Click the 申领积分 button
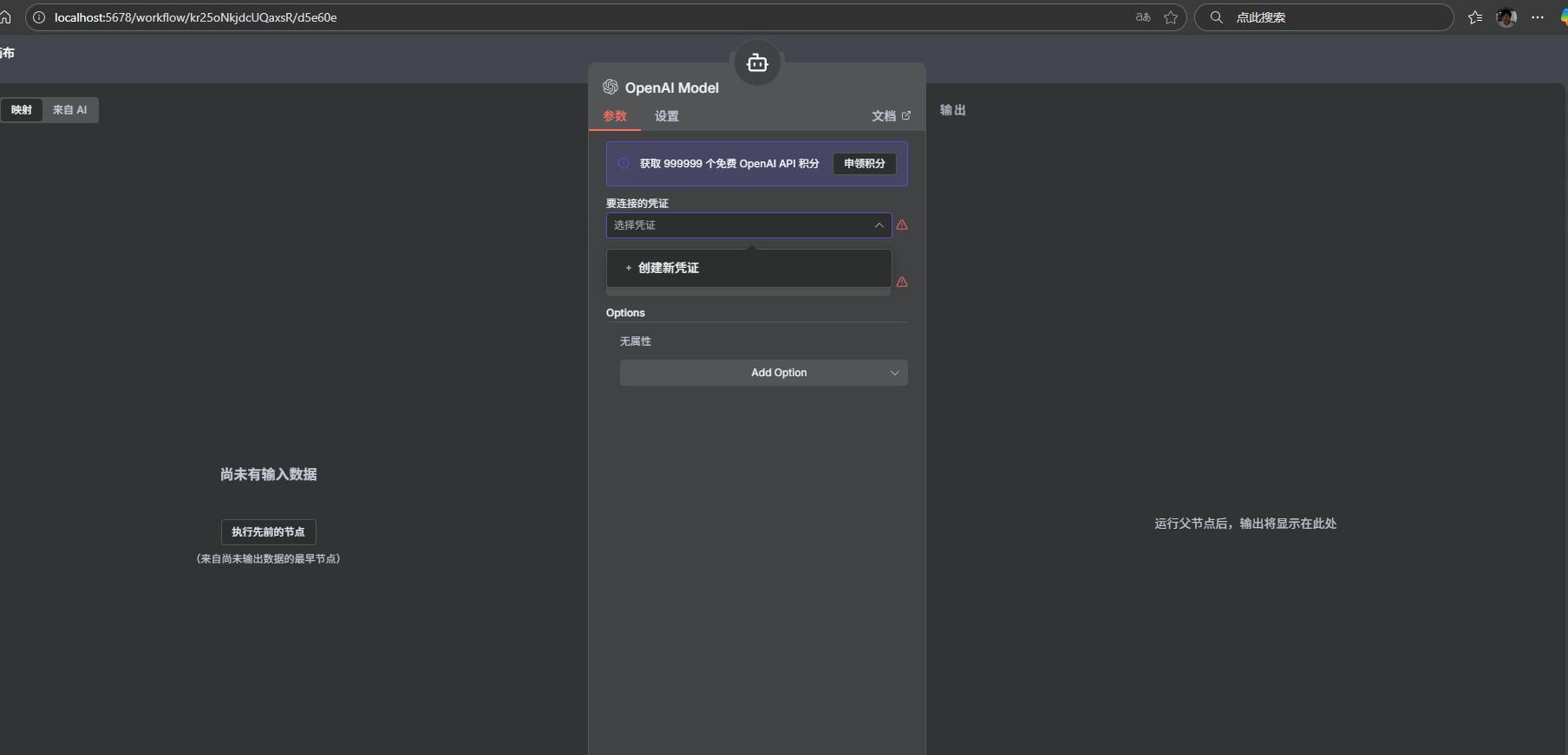Image resolution: width=1568 pixels, height=755 pixels. pyautogui.click(x=865, y=164)
